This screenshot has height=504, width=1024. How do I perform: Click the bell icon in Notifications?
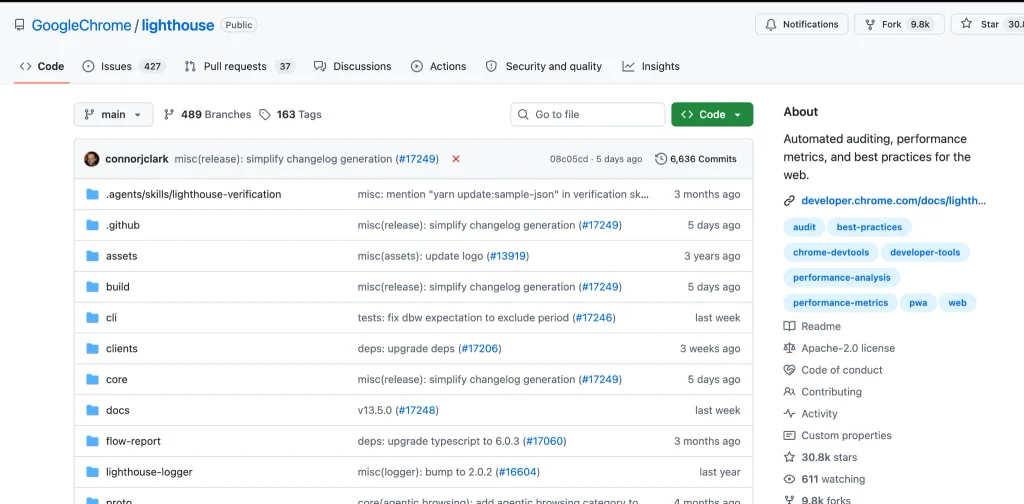[x=771, y=24]
